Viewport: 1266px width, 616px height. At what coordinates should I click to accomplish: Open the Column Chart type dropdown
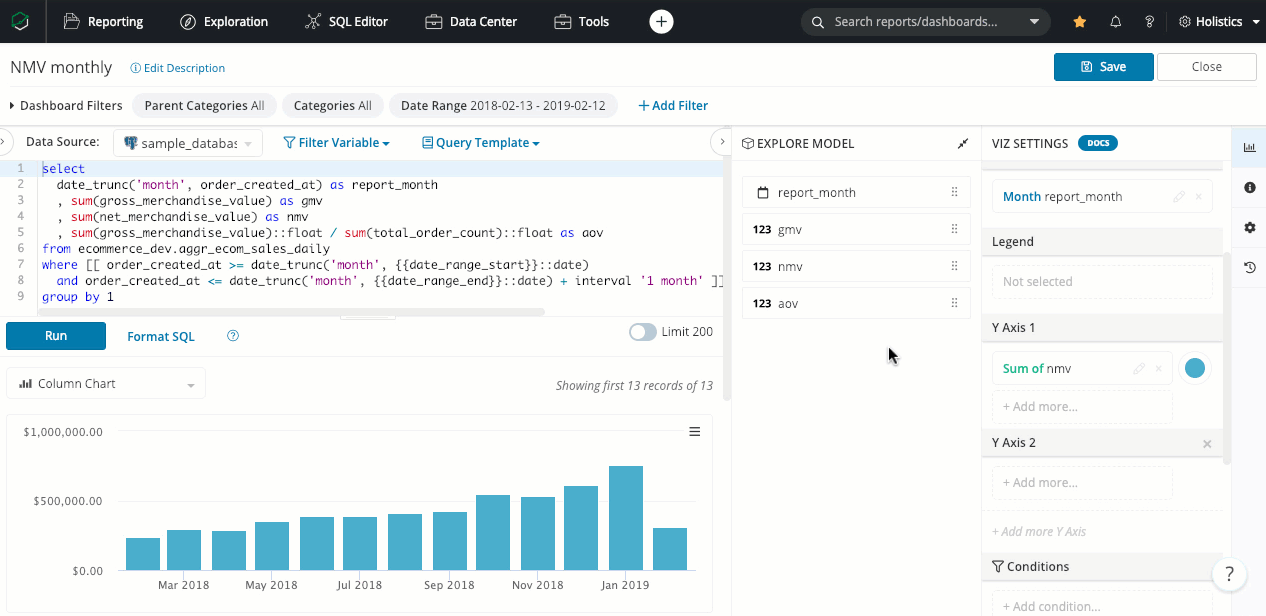point(106,383)
